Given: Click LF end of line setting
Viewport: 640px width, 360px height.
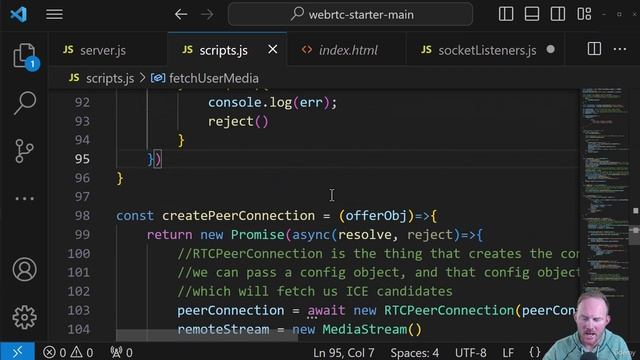Looking at the screenshot, I should click(x=508, y=353).
